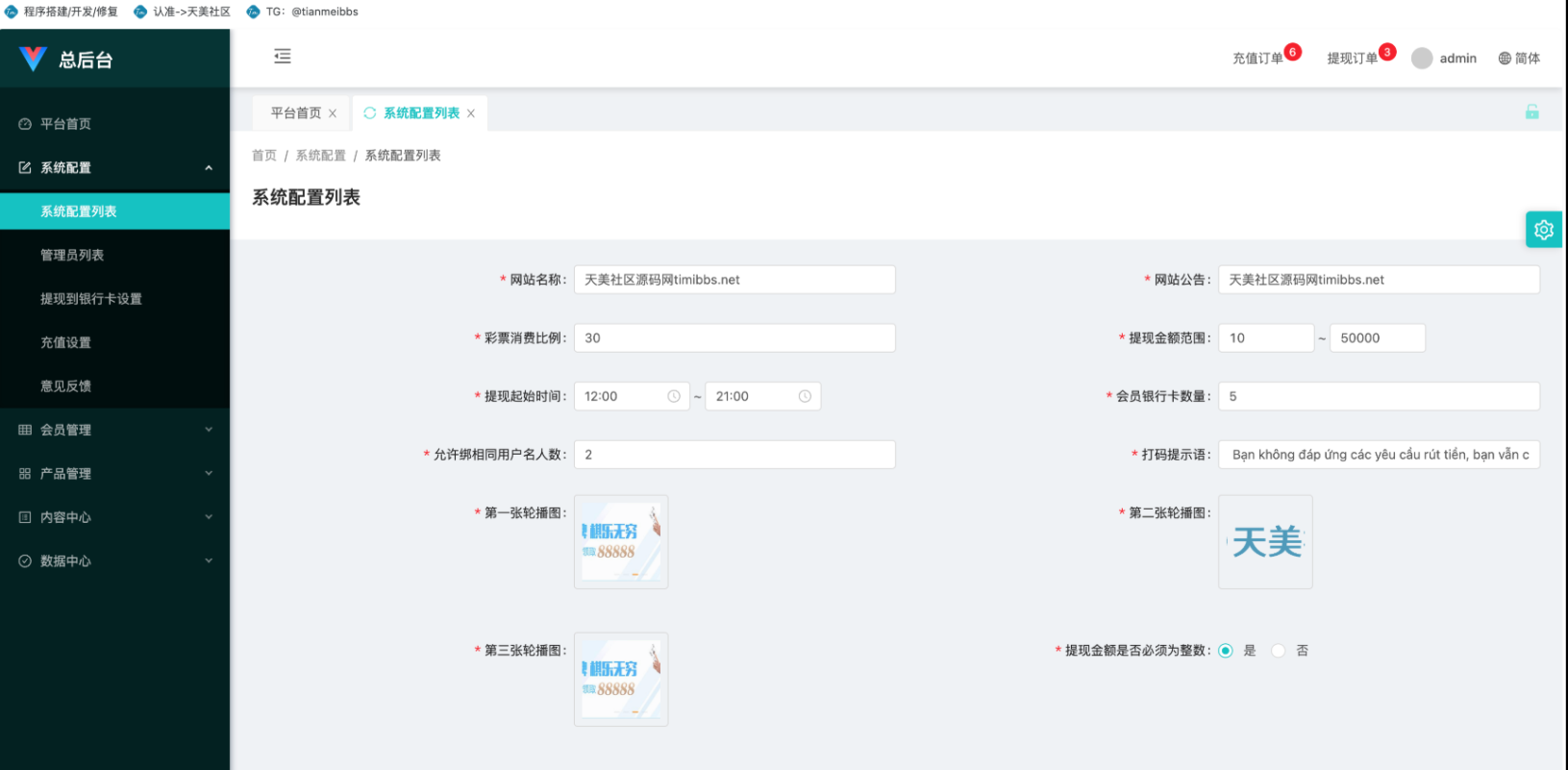This screenshot has width=1568, height=770.
Task: Click the 数据中心 sidebar check-circle icon
Action: [x=25, y=561]
